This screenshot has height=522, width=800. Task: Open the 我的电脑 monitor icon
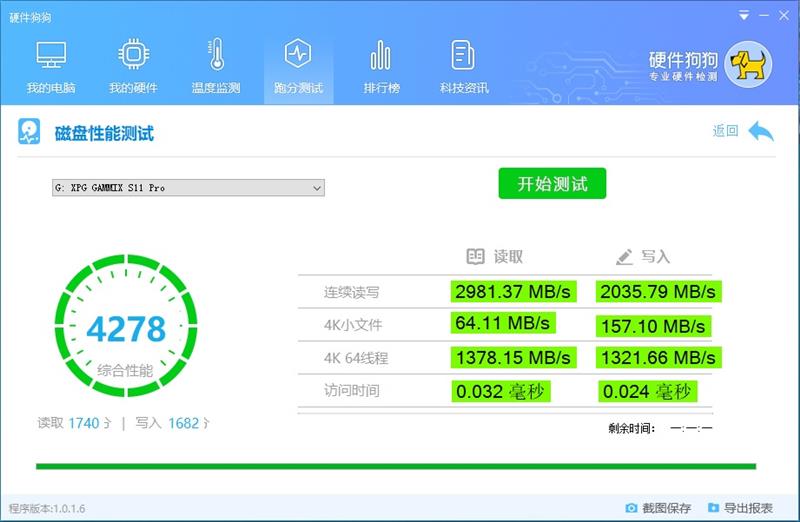coord(51,55)
